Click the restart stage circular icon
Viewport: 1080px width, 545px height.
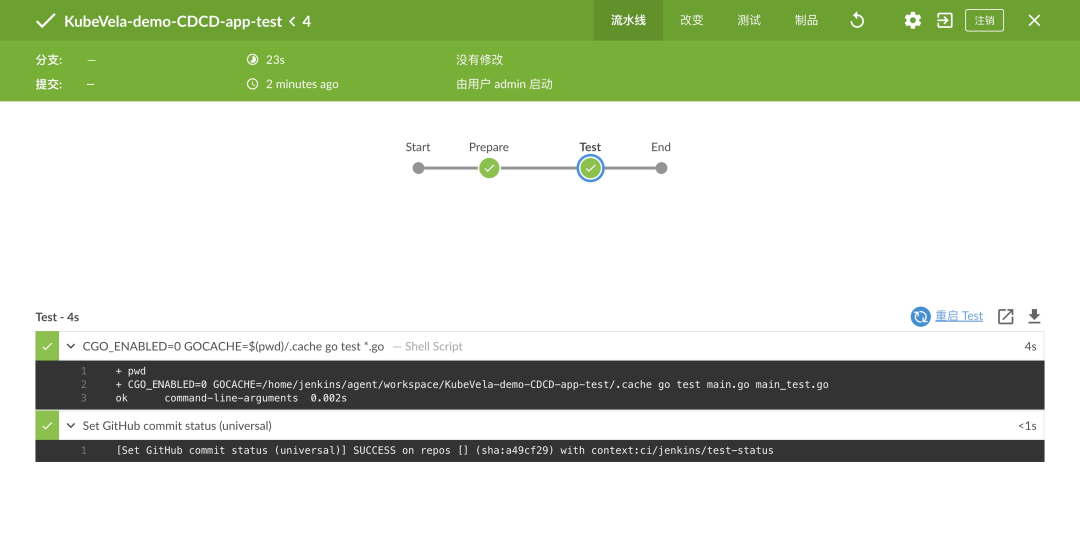point(920,316)
